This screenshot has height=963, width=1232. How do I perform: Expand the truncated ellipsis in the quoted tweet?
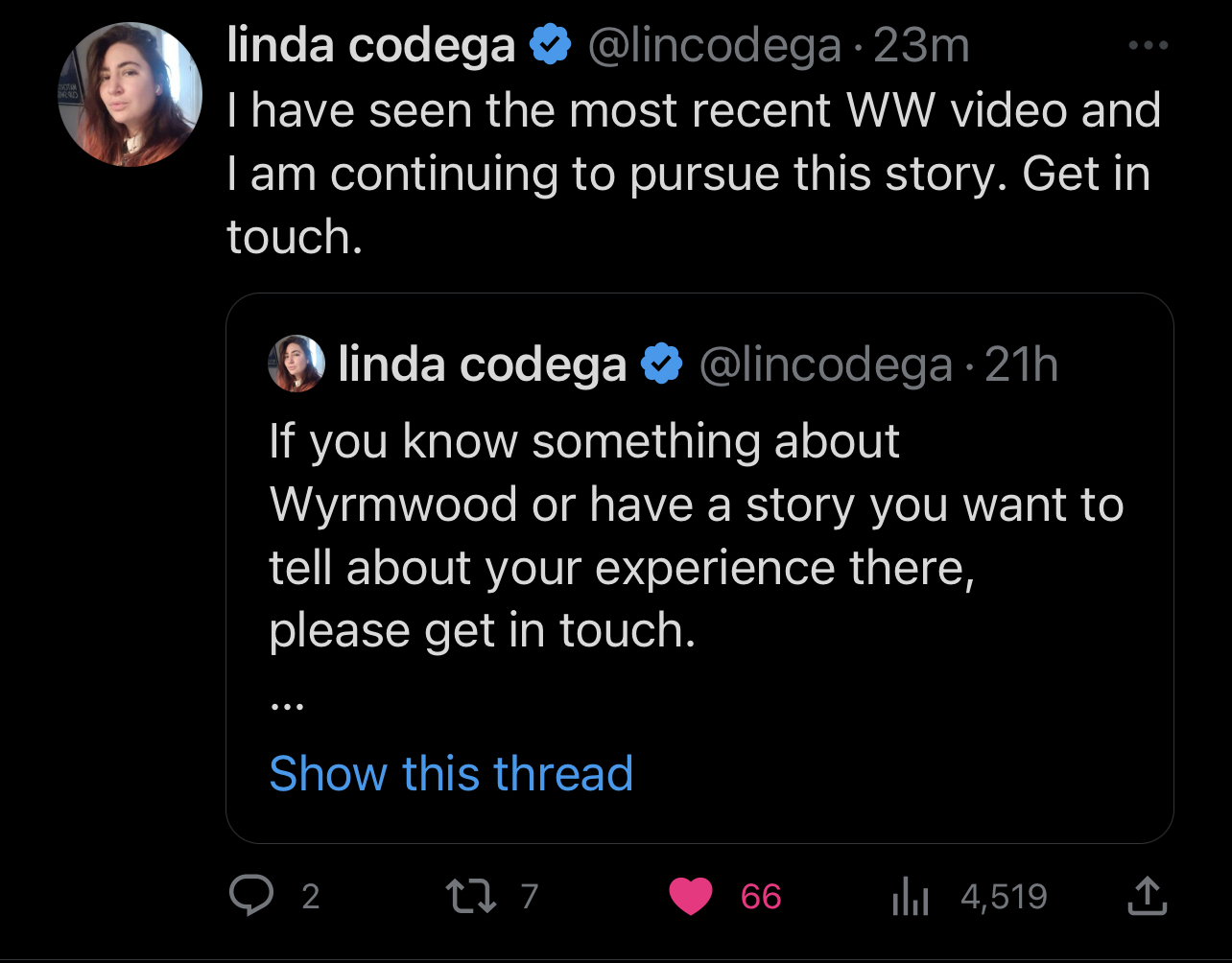[x=287, y=707]
